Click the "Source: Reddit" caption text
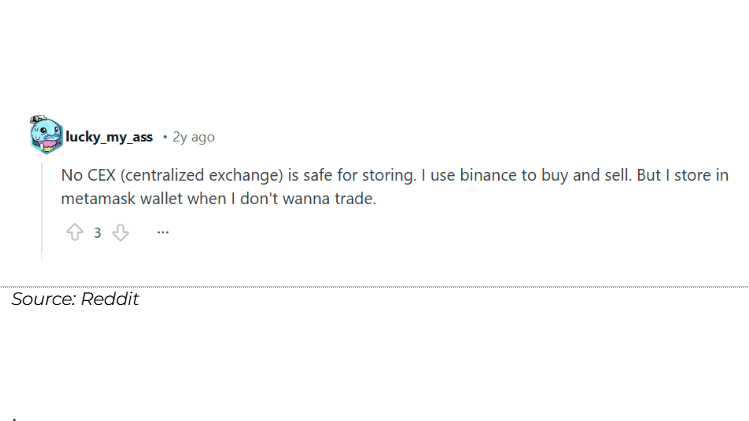Screen dimensions: 749x421 click(75, 299)
